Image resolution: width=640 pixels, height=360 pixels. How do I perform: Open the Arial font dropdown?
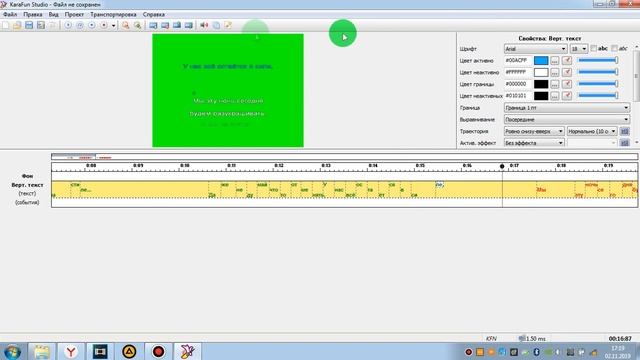click(x=536, y=49)
